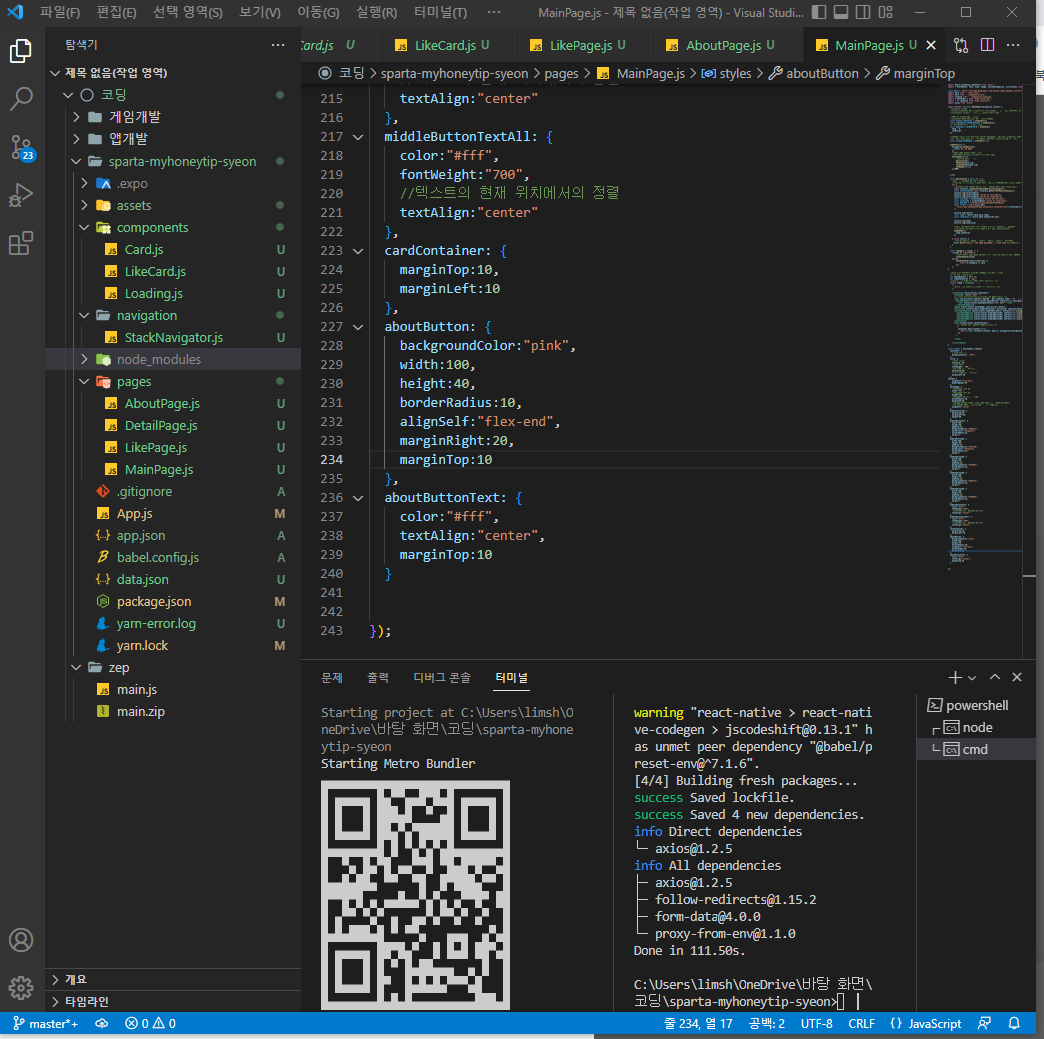Toggle bottom panel layout icon

coord(841,12)
